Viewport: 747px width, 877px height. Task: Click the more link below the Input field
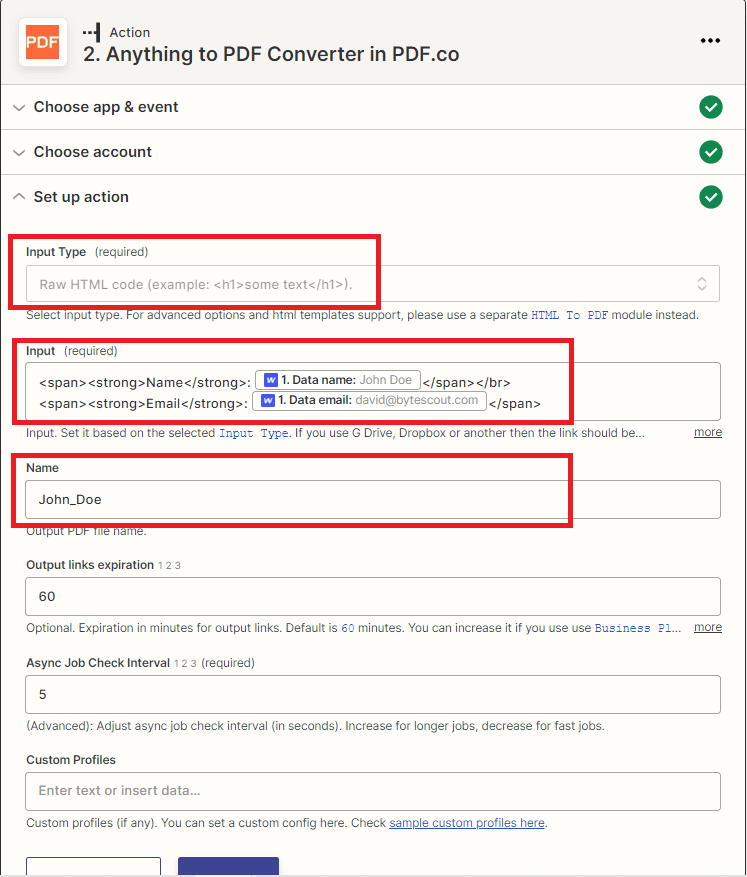point(708,432)
